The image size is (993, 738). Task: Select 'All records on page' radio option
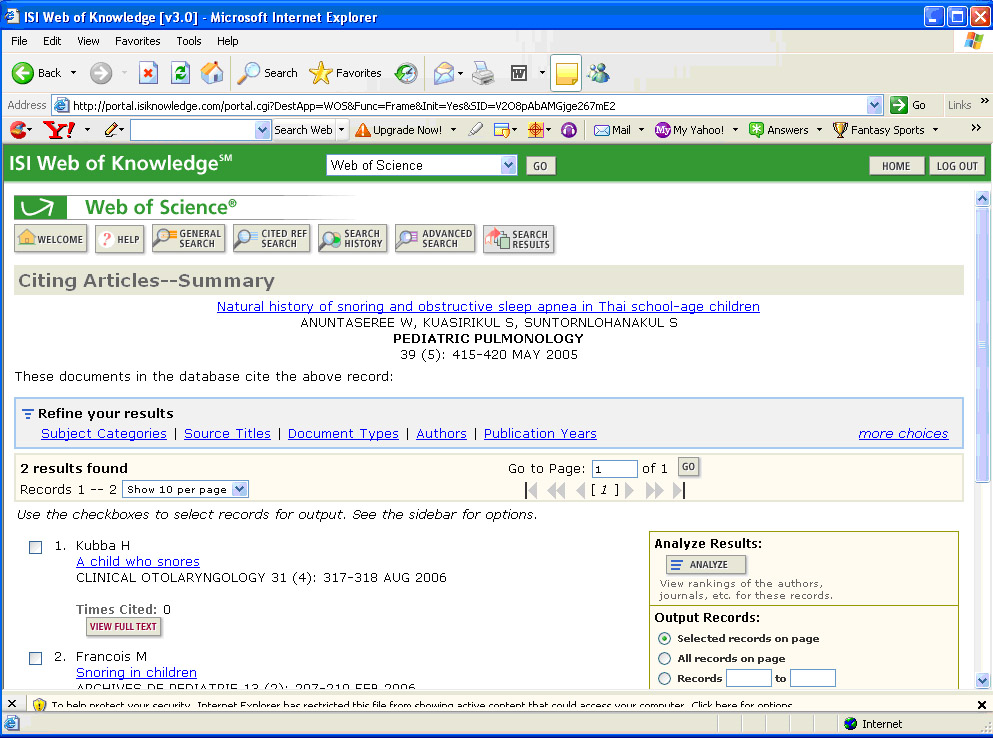pyautogui.click(x=664, y=658)
